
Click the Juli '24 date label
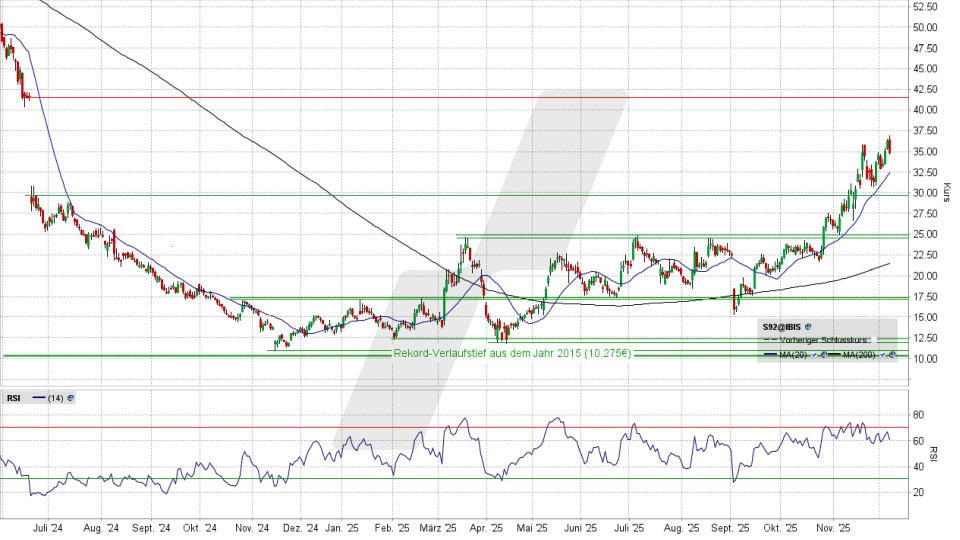click(x=48, y=528)
